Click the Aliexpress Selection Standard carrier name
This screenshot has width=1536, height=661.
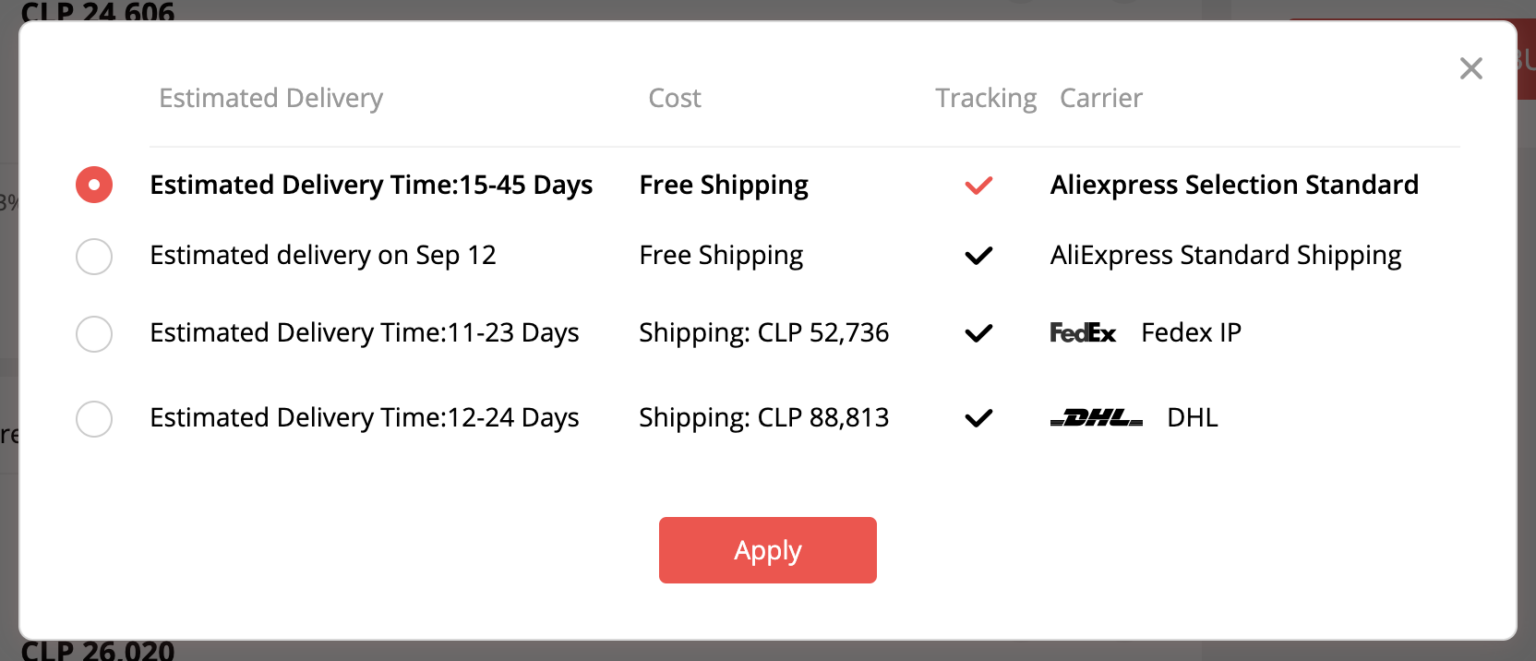point(1234,185)
